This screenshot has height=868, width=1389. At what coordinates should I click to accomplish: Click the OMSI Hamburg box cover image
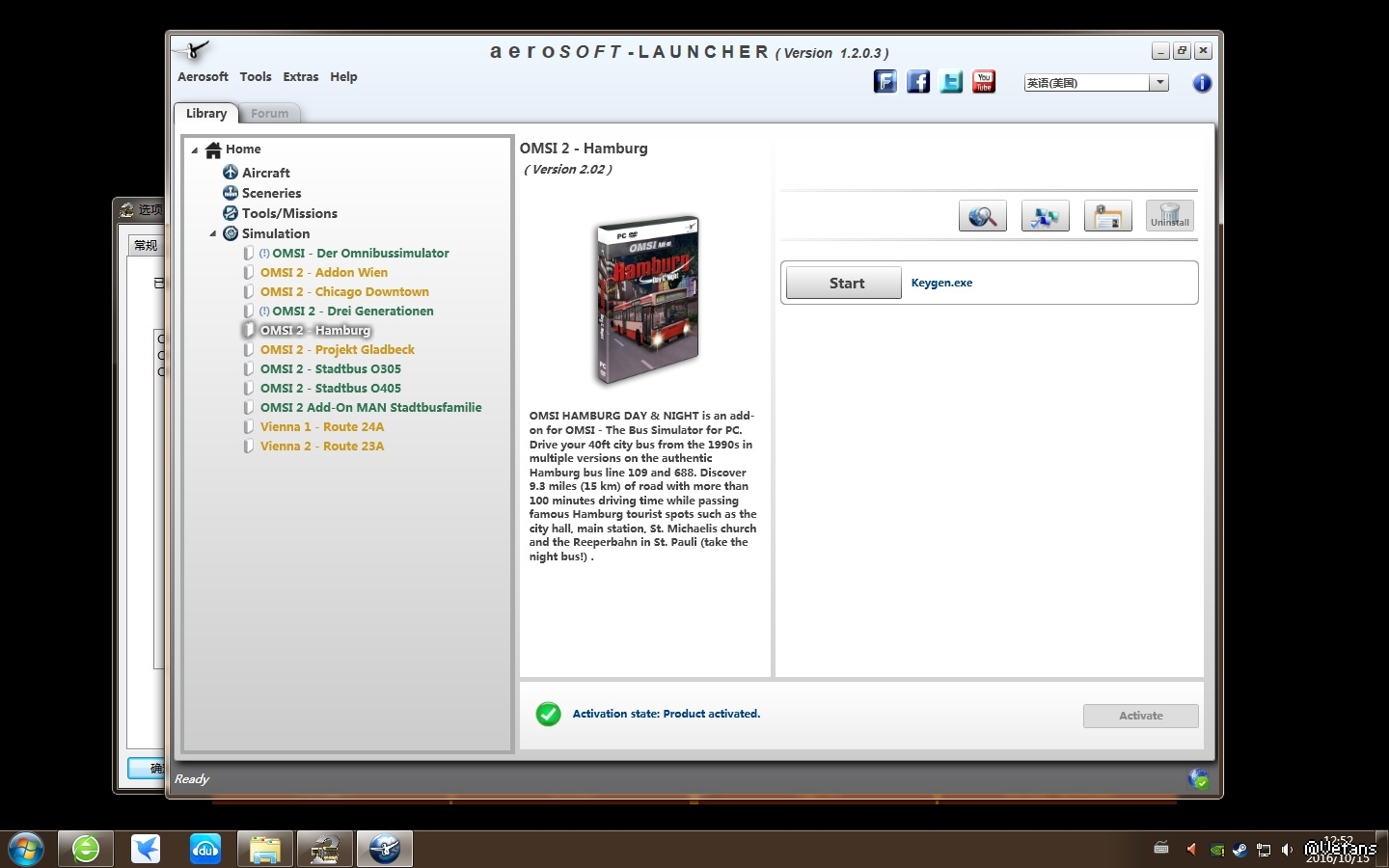[x=645, y=300]
